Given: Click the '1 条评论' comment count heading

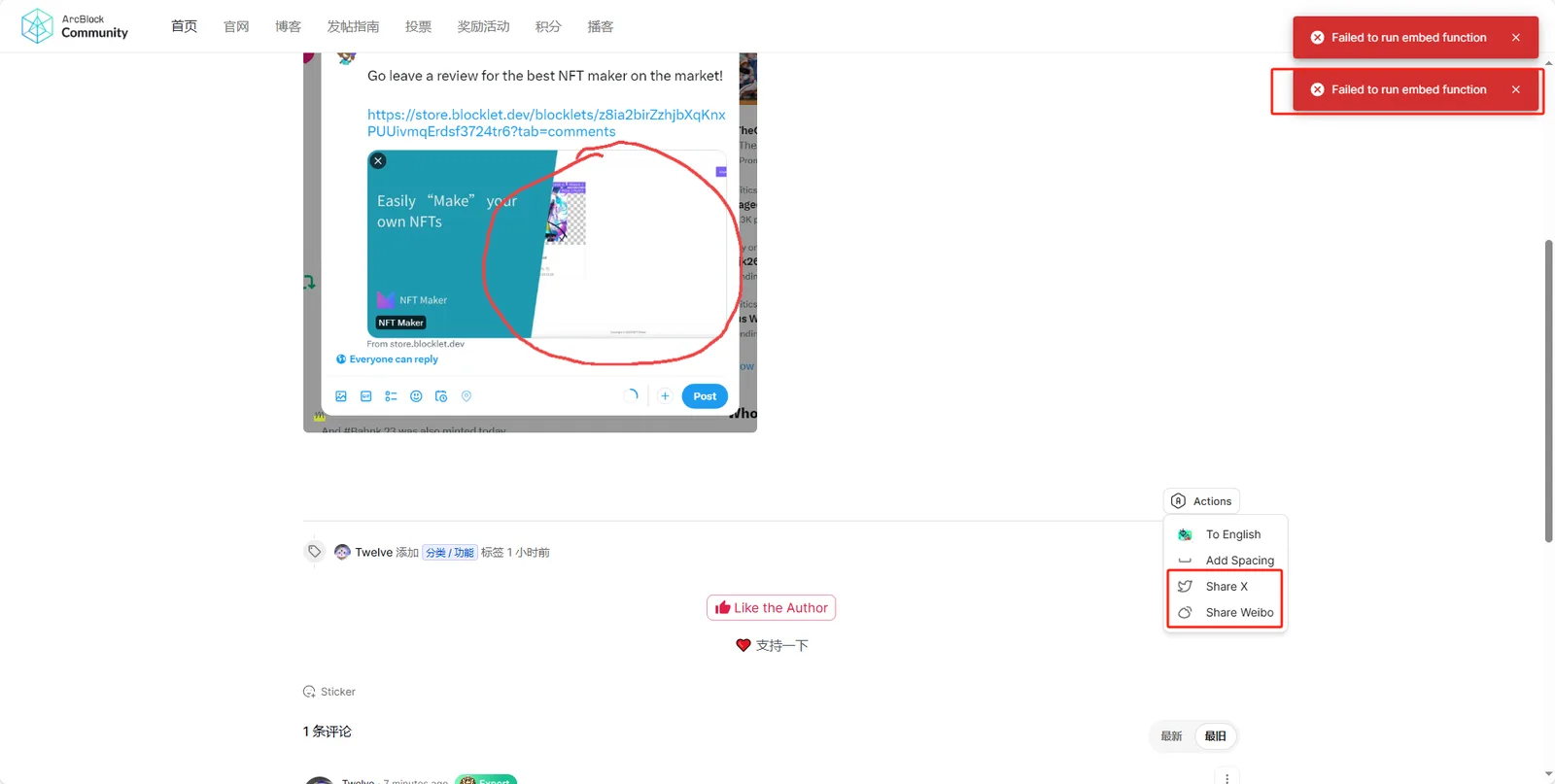Looking at the screenshot, I should tap(328, 732).
